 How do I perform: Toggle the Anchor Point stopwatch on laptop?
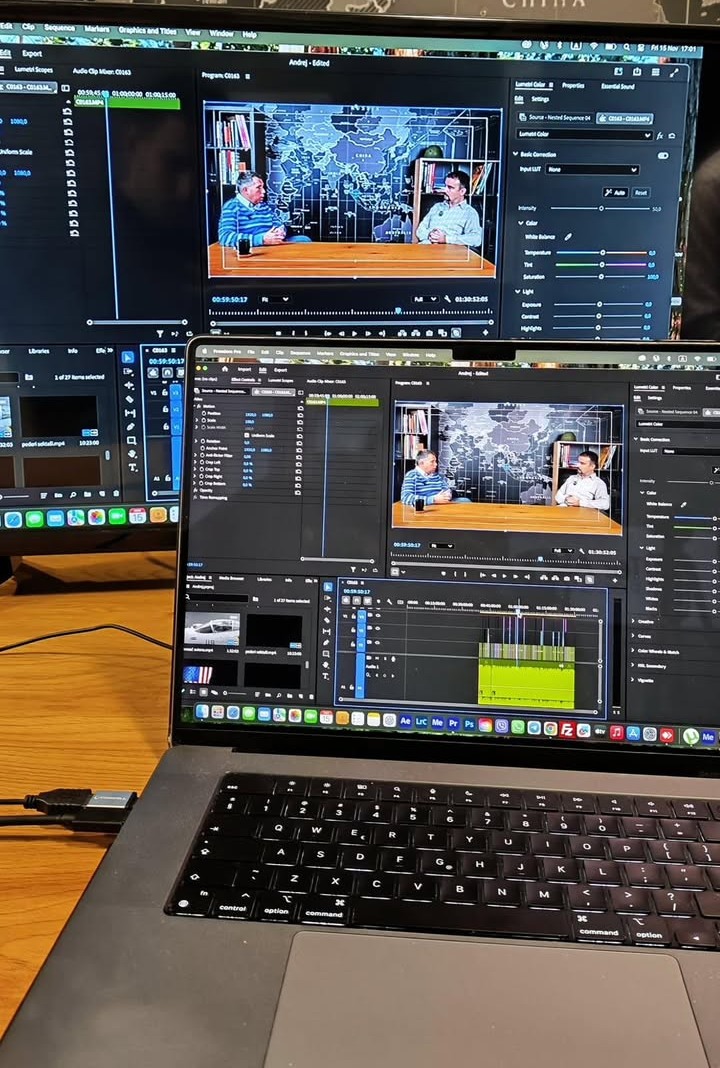[202, 448]
